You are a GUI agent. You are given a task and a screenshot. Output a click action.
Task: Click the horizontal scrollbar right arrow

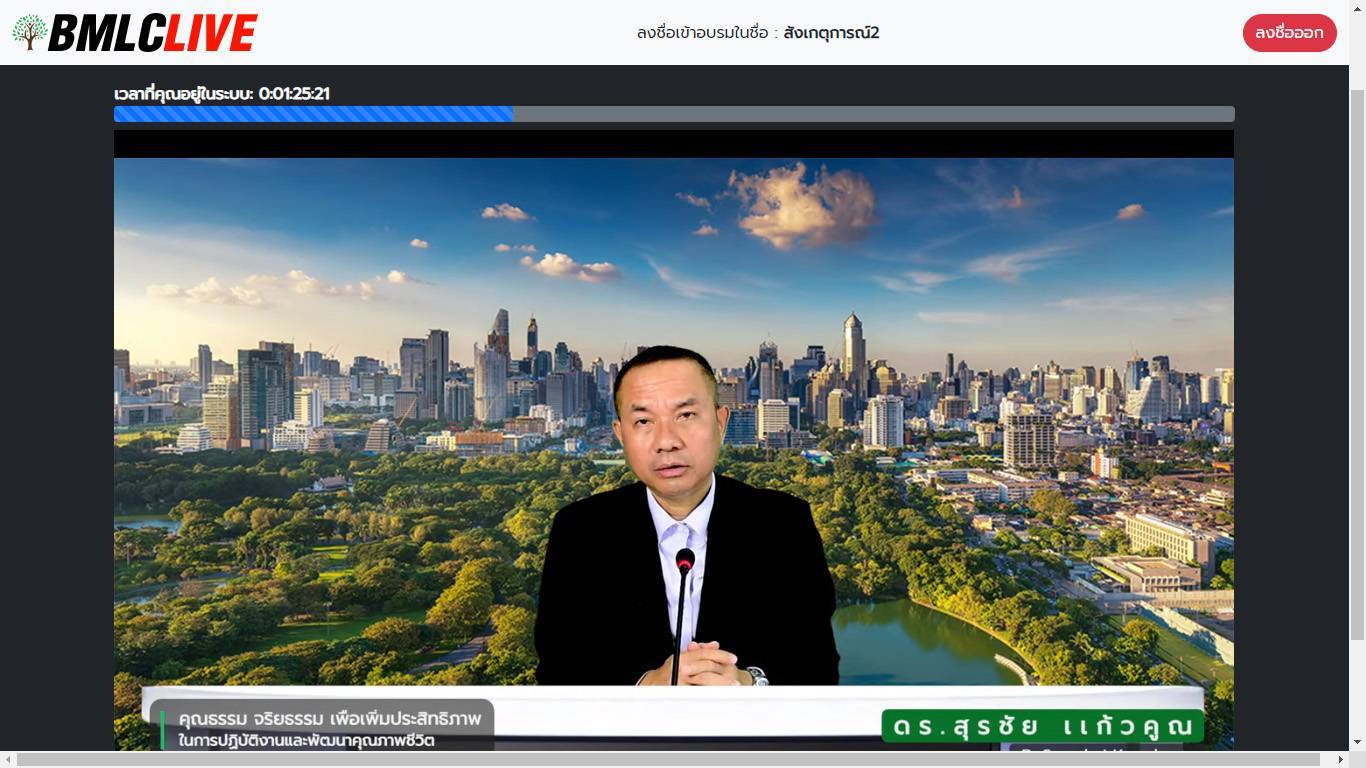(x=1342, y=760)
